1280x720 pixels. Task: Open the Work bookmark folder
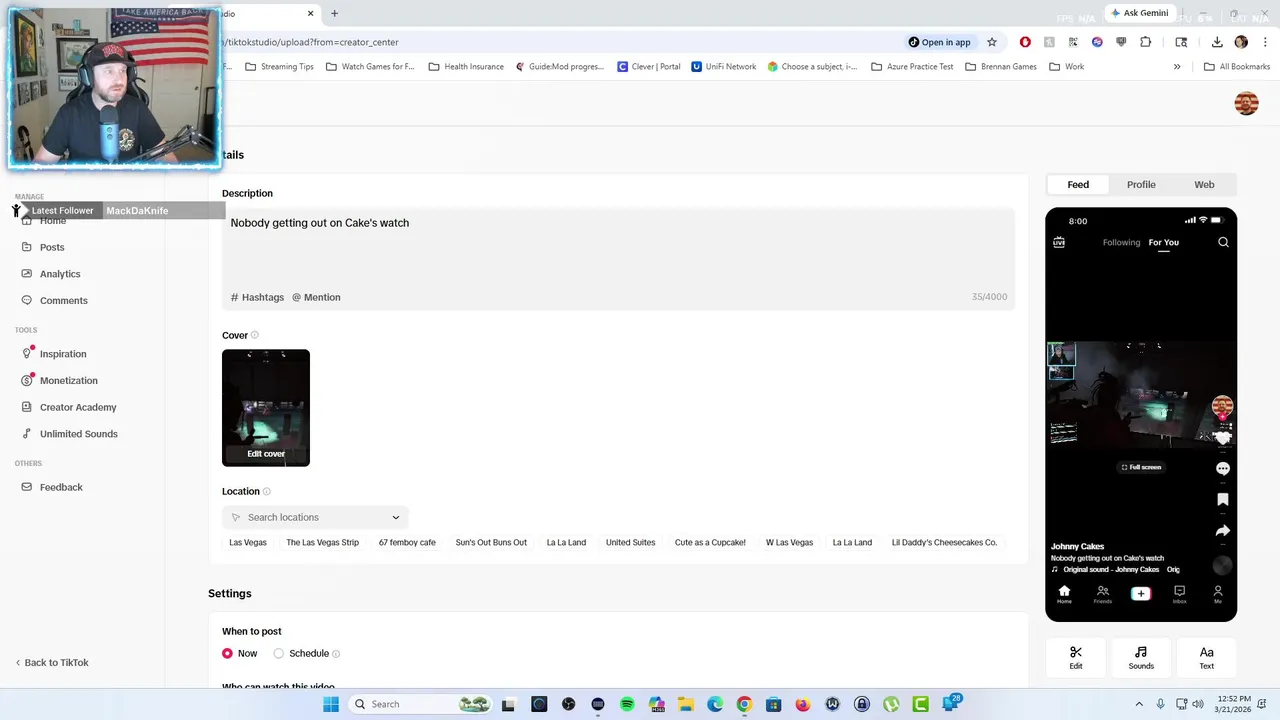[1066, 67]
